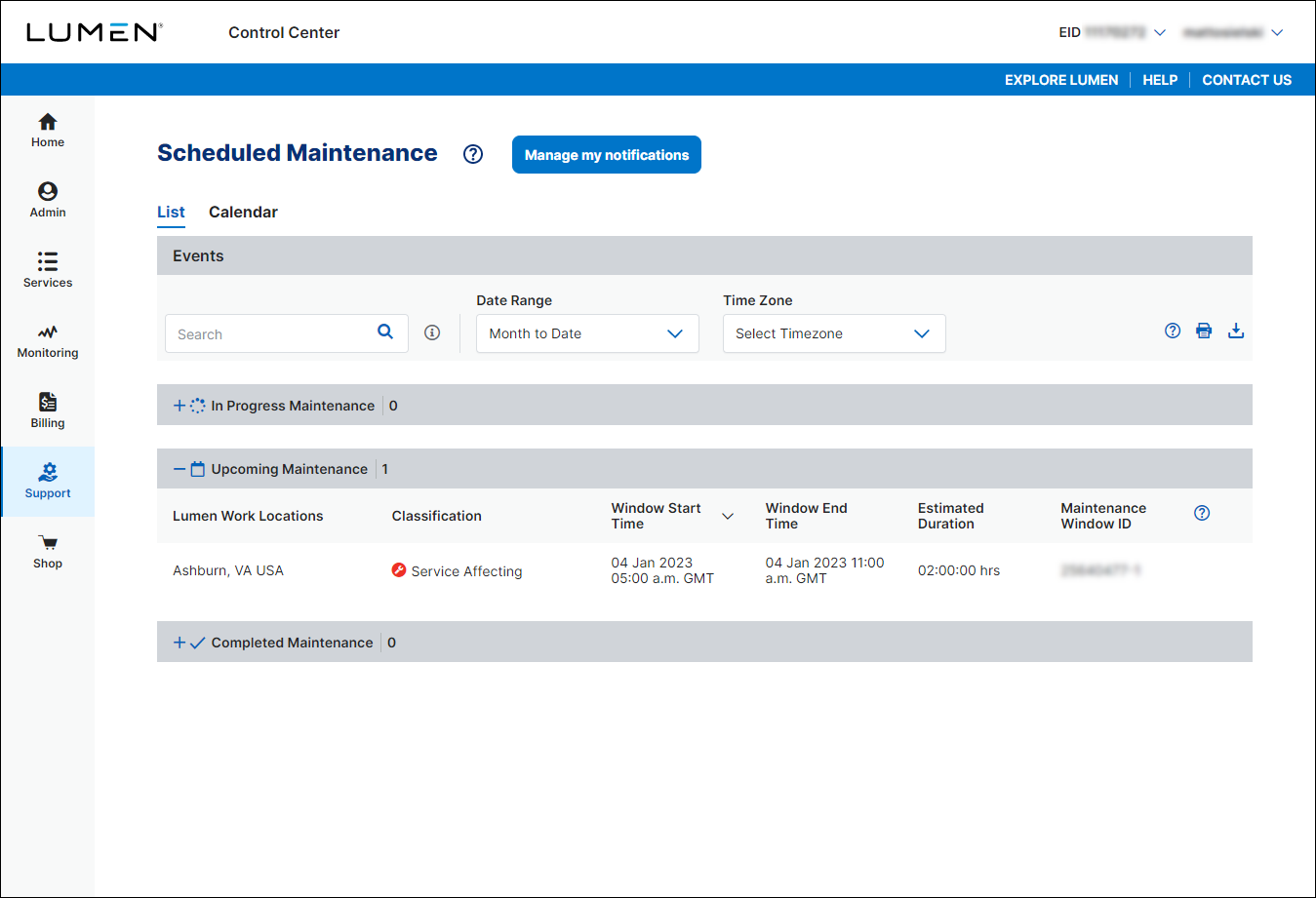Click the Control Center title
The height and width of the screenshot is (898, 1316).
point(284,32)
